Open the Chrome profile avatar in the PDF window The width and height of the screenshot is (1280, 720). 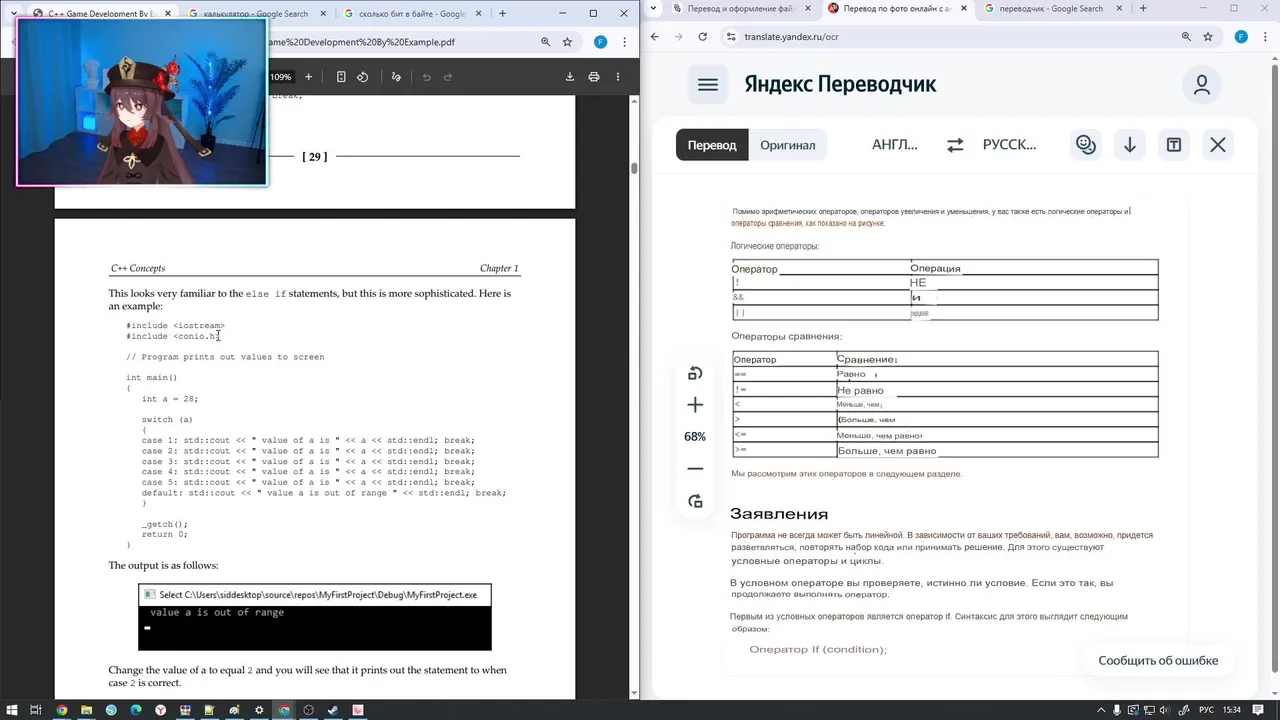coord(600,42)
